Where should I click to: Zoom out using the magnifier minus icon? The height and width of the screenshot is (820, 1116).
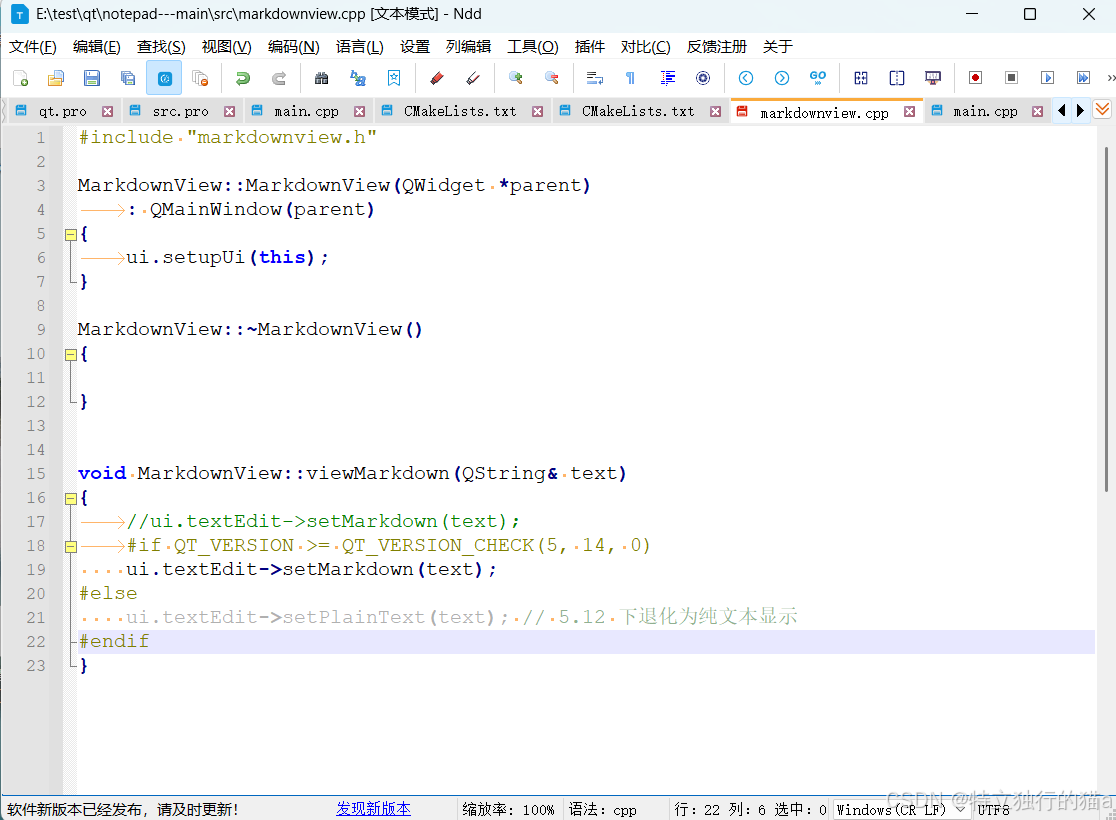(552, 78)
